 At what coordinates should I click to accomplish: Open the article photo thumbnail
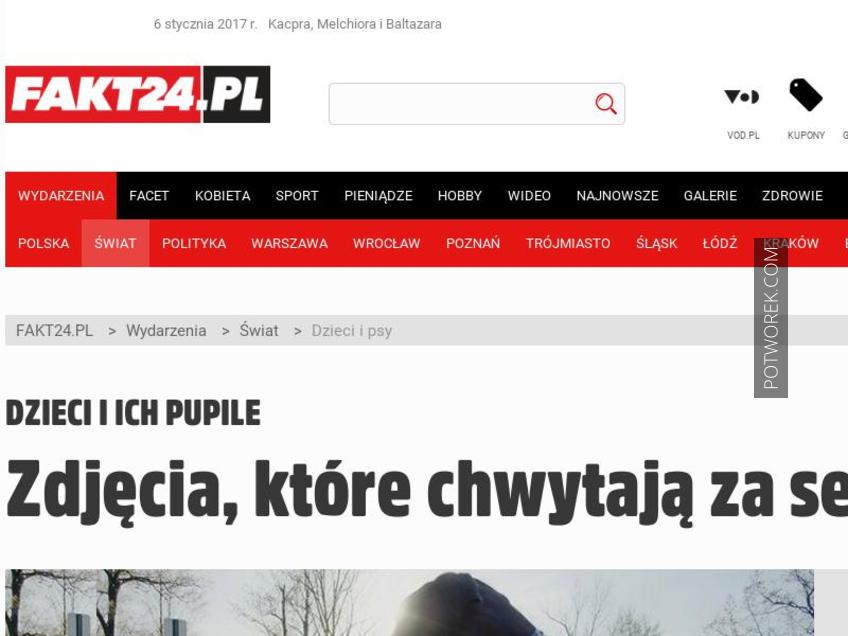click(x=409, y=602)
